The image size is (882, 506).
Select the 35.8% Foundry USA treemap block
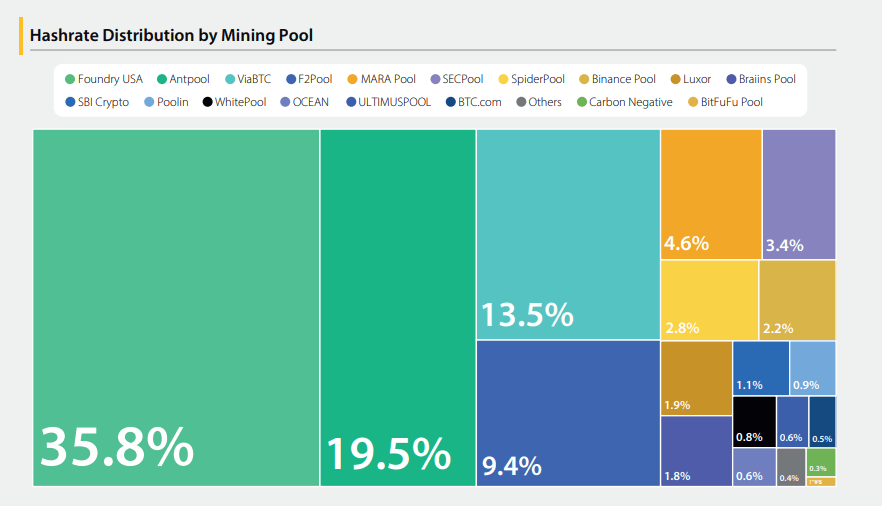[176, 307]
